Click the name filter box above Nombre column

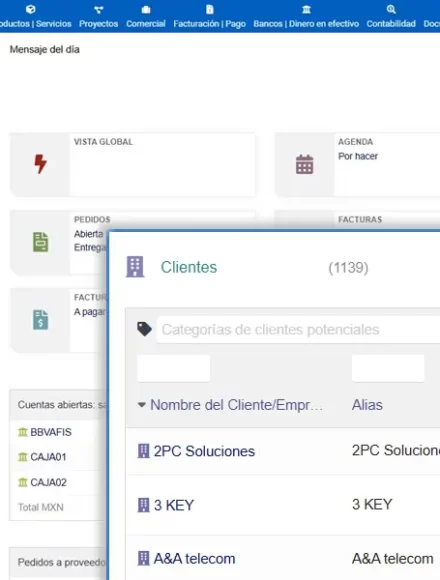173,368
